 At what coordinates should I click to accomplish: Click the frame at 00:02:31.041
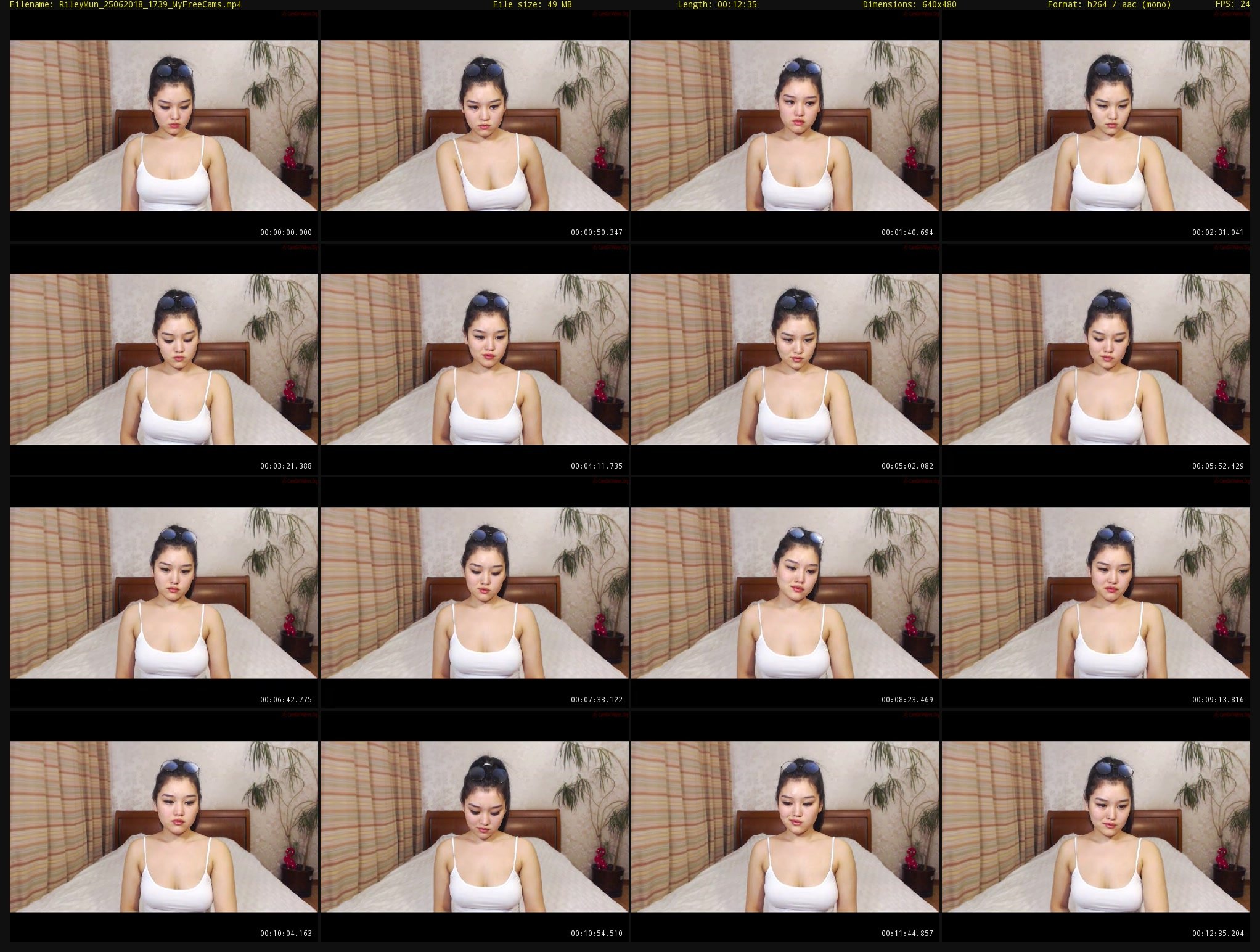click(1096, 126)
